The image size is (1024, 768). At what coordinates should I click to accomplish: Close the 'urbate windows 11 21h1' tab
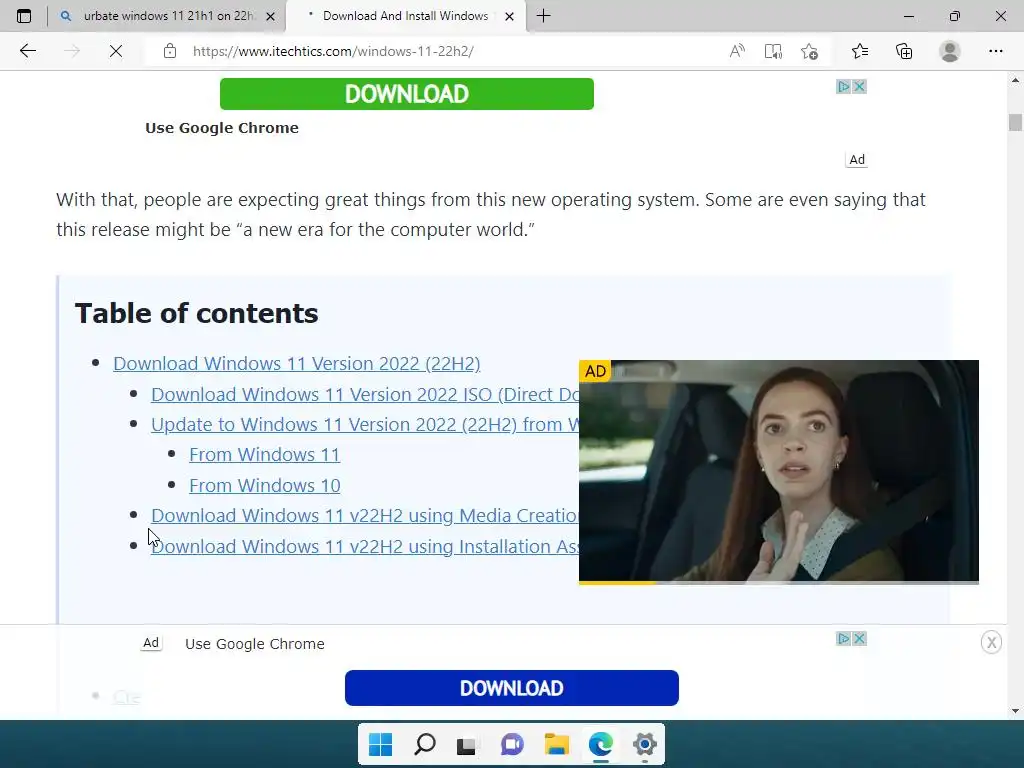(270, 16)
